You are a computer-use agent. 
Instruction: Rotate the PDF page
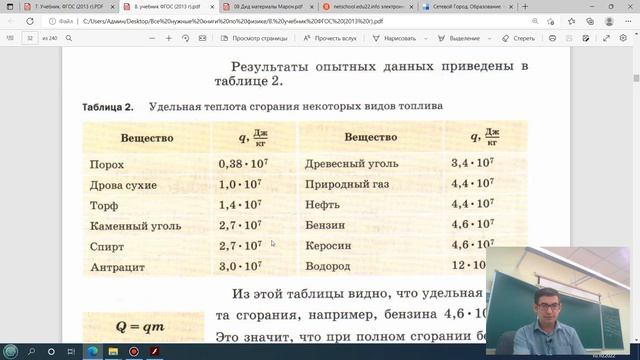(185, 38)
